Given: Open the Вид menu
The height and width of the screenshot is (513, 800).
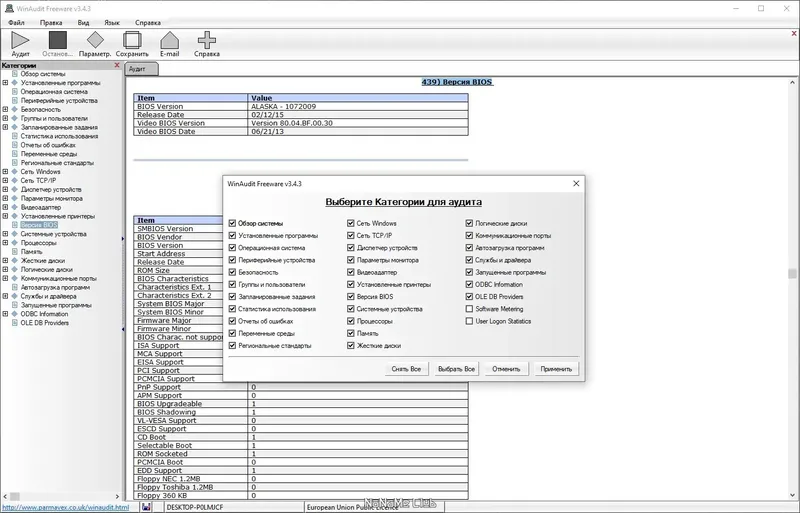Looking at the screenshot, I should click(x=83, y=22).
